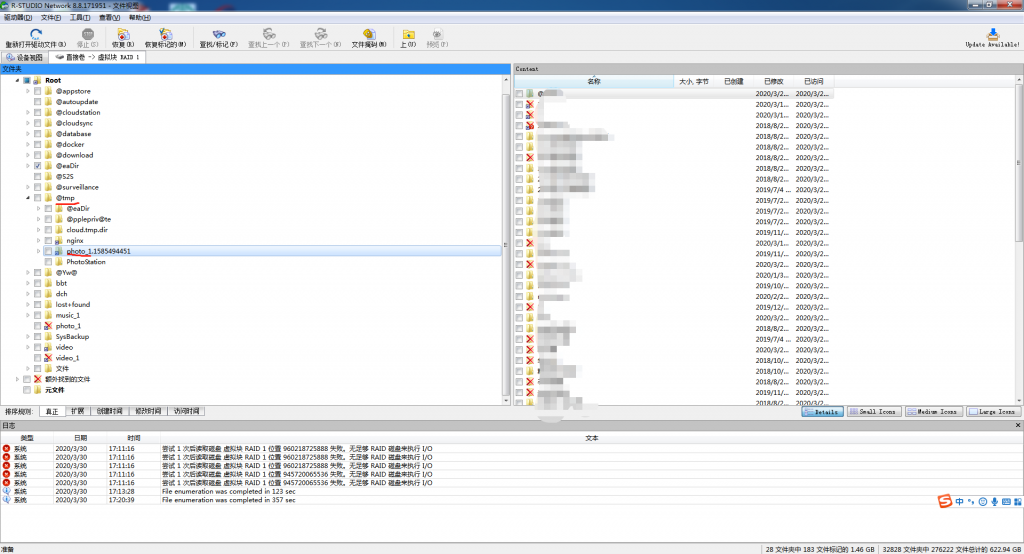This screenshot has width=1024, height=554.
Task: Click the Update Available icon
Action: tap(992, 36)
